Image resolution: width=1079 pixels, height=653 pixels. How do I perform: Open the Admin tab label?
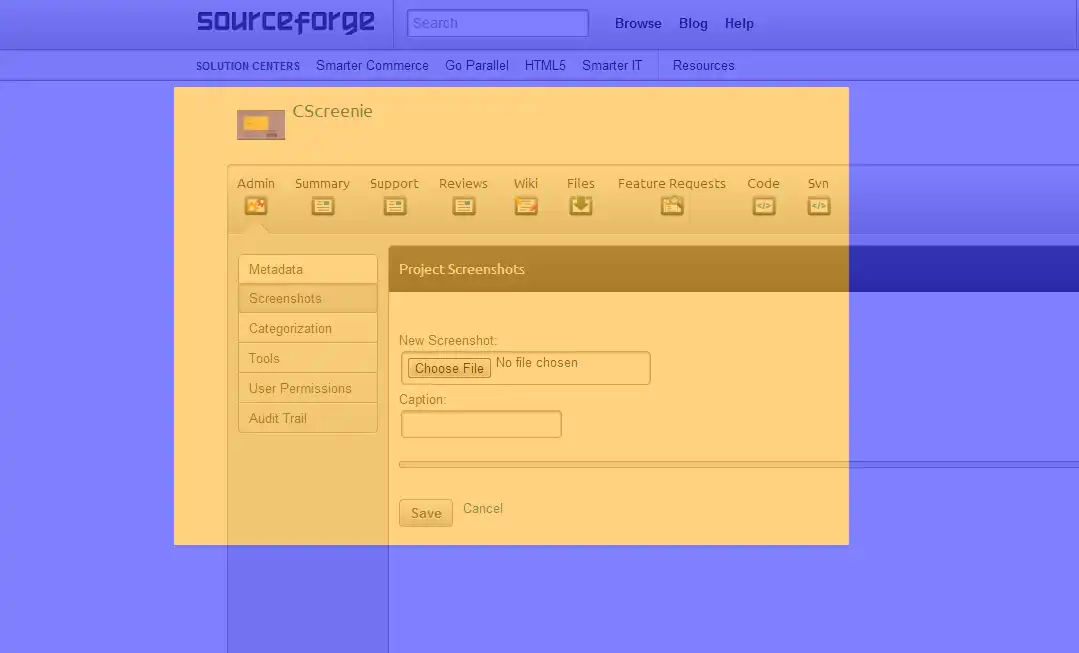pyautogui.click(x=256, y=184)
